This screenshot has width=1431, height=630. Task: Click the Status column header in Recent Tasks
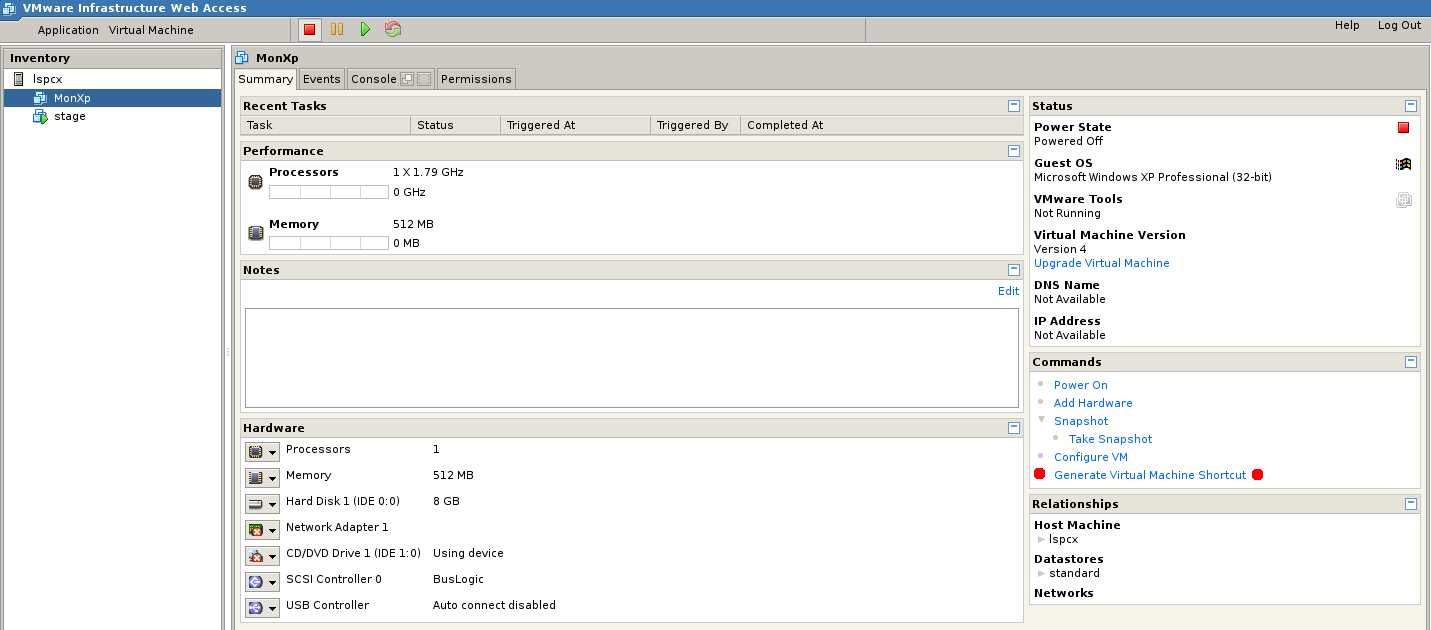point(456,125)
